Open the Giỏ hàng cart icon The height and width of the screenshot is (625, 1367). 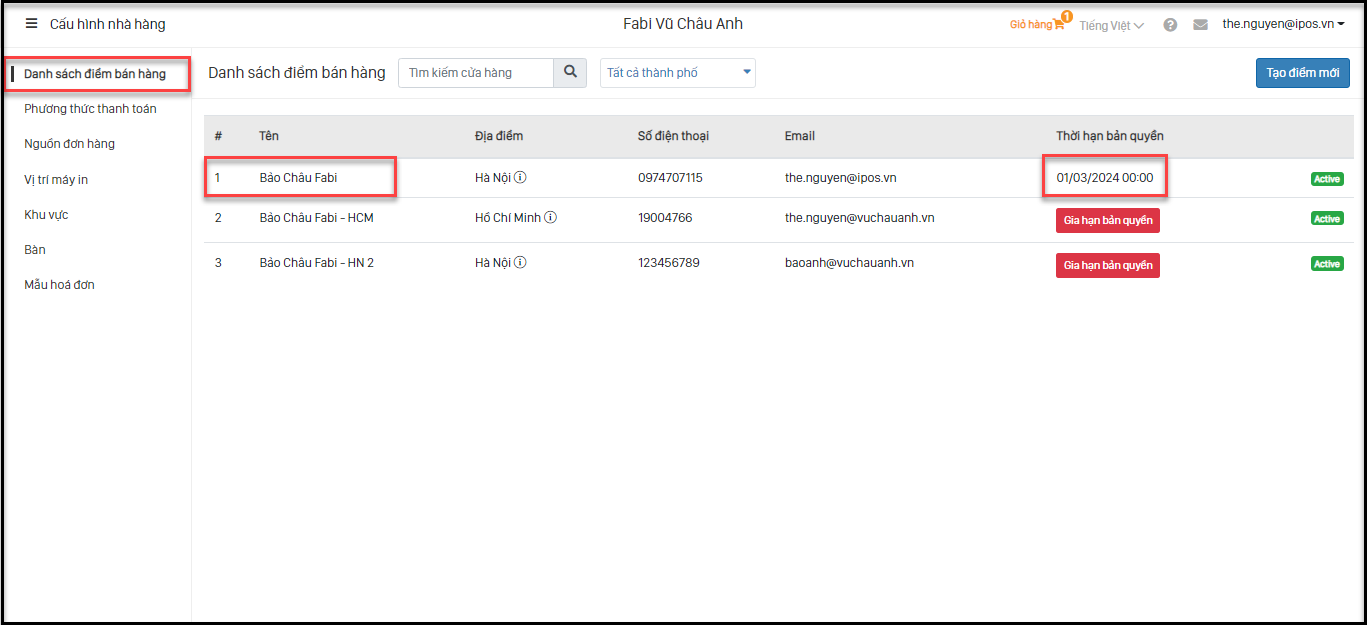1058,24
